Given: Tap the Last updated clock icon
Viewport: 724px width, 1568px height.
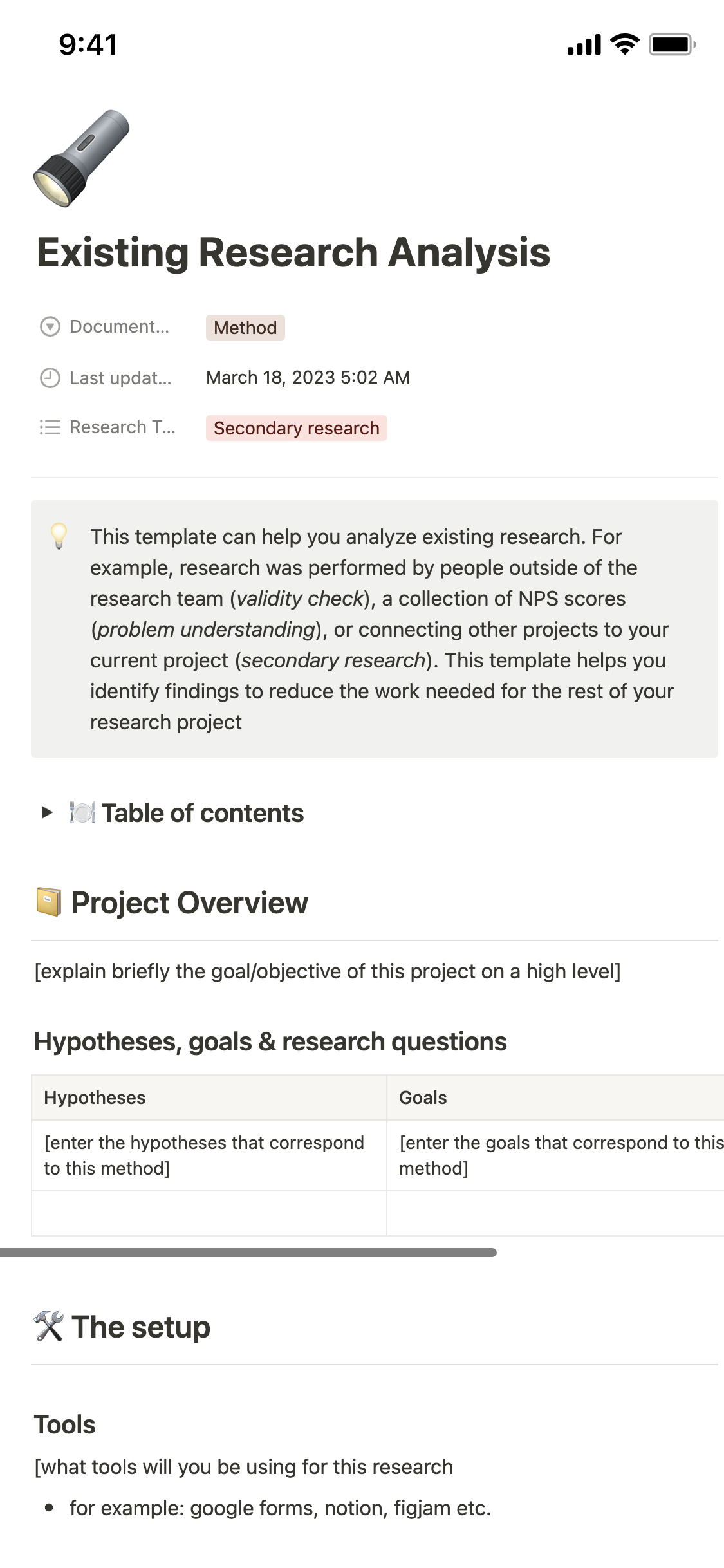Looking at the screenshot, I should pos(50,378).
